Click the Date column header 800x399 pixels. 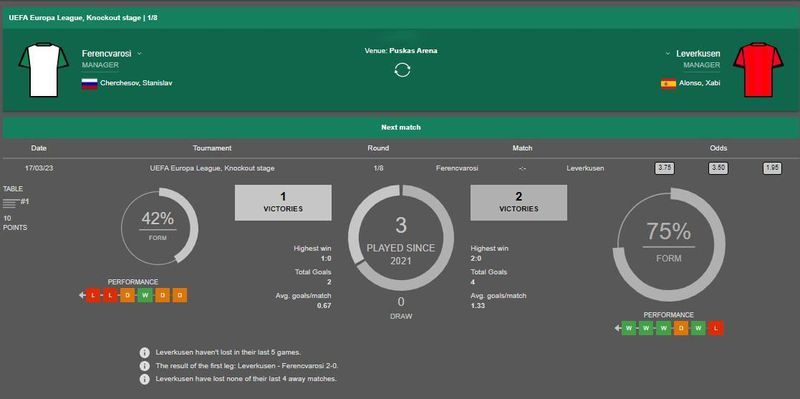pyautogui.click(x=39, y=148)
